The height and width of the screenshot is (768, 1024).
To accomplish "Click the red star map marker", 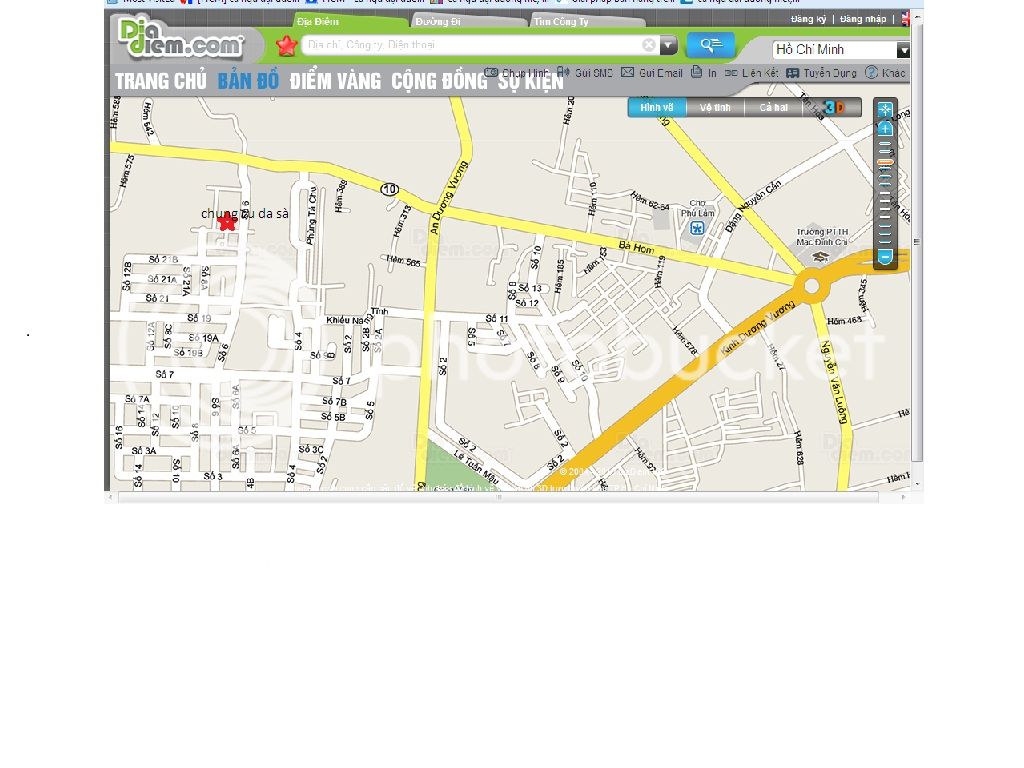I will (x=227, y=223).
